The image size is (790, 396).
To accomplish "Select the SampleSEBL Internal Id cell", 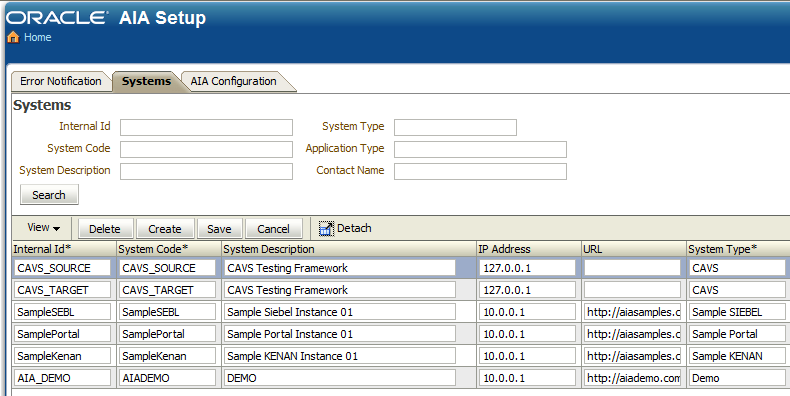I will click(62, 312).
